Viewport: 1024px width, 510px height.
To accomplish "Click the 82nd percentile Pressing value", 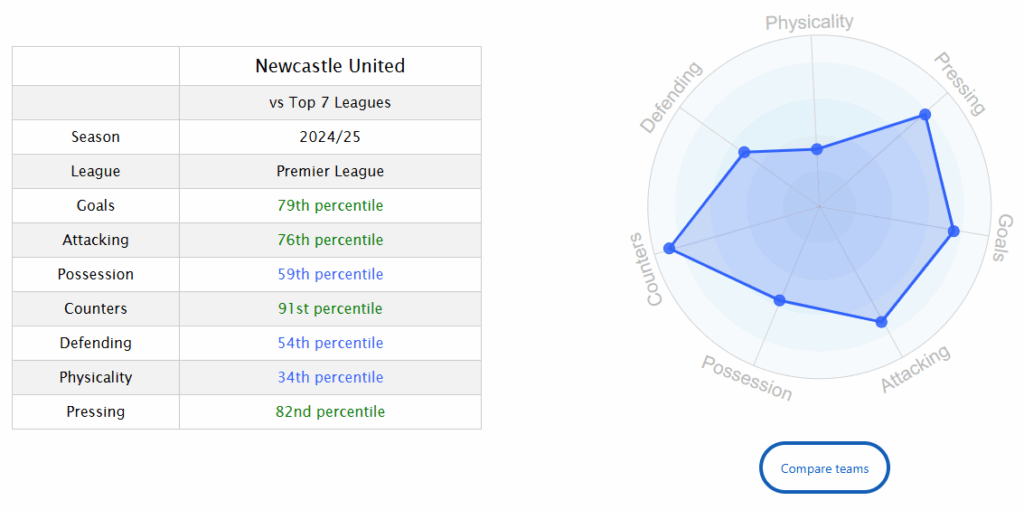I will point(330,412).
